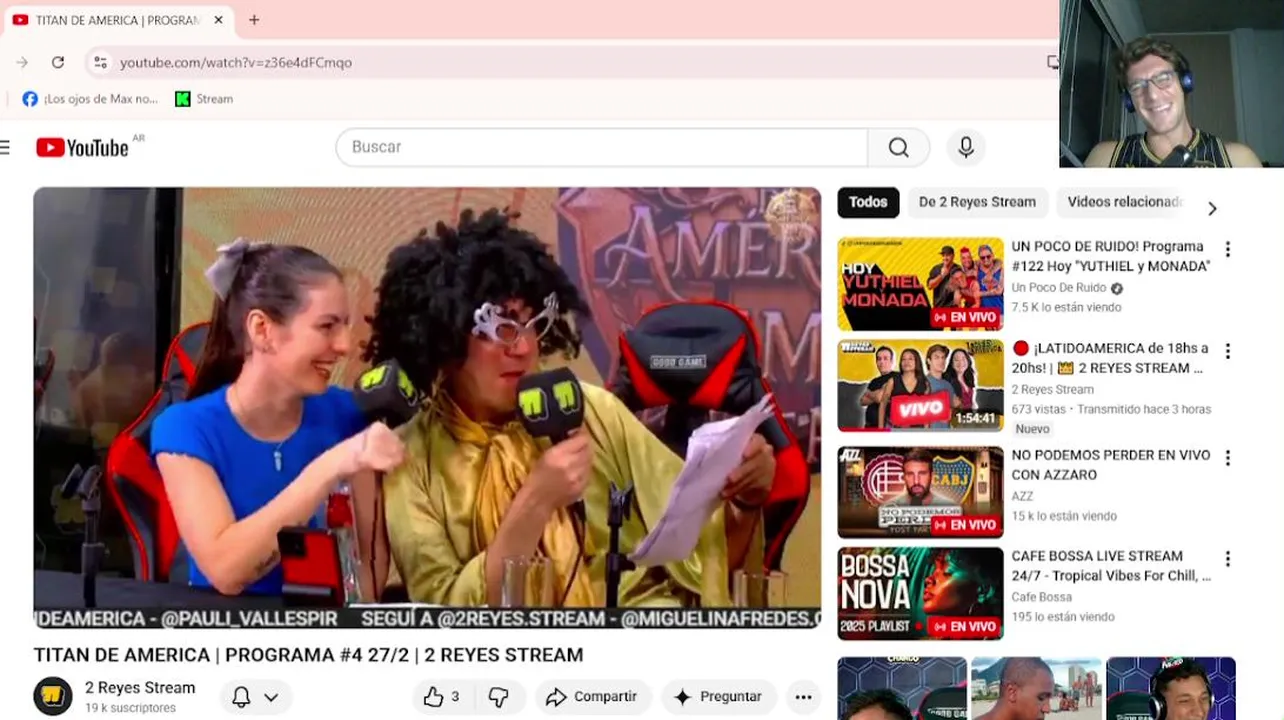
Task: Open the 2 Reyes Stream channel avatar
Action: tap(53, 696)
